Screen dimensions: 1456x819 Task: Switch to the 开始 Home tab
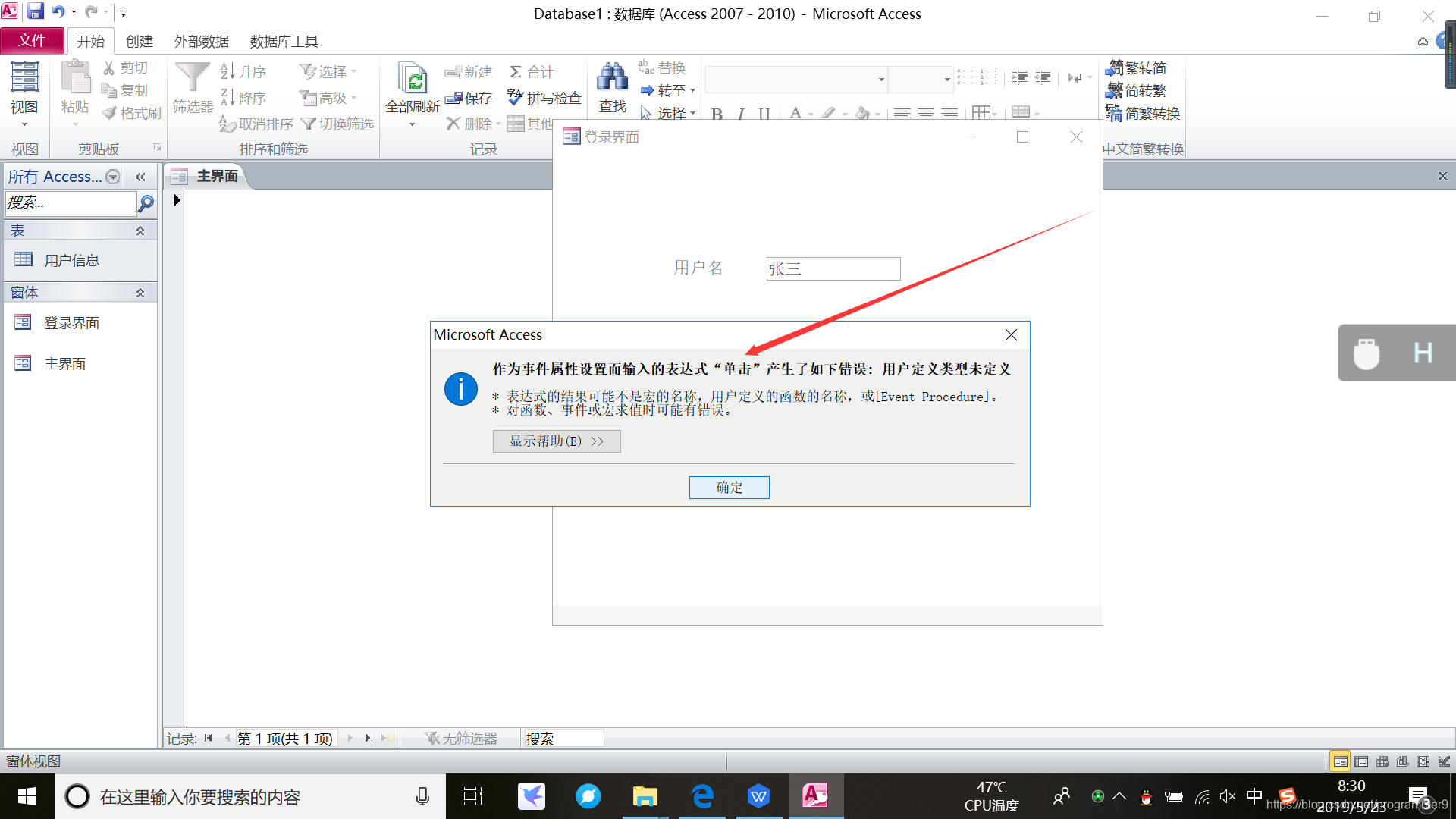pyautogui.click(x=91, y=41)
